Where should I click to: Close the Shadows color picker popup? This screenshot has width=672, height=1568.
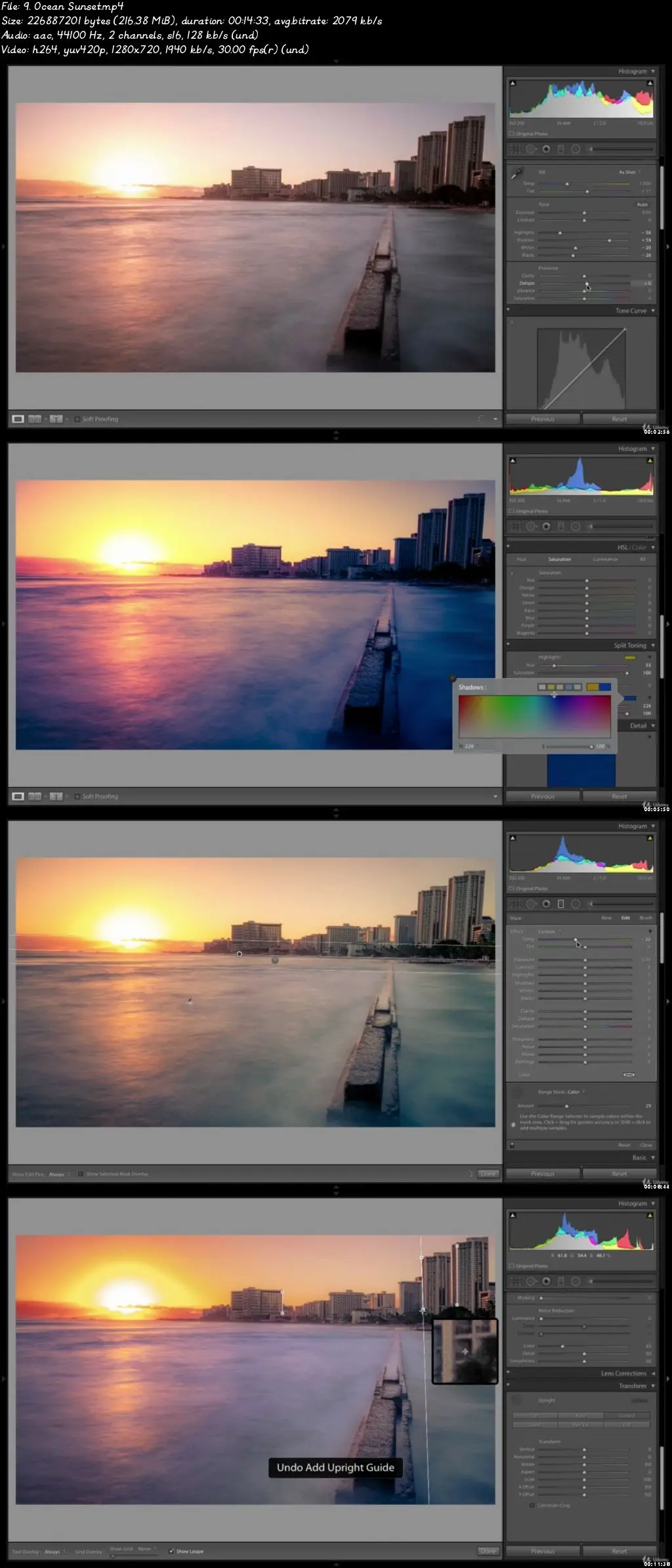click(452, 679)
